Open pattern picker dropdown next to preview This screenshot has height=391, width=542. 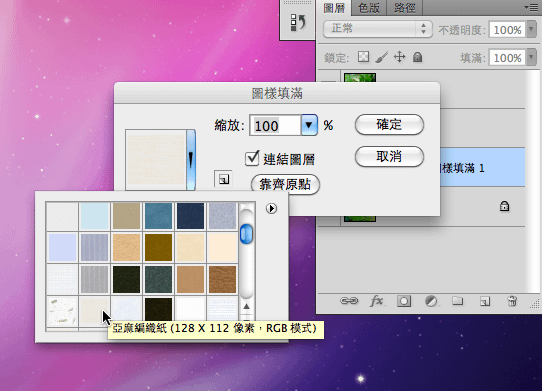[191, 160]
